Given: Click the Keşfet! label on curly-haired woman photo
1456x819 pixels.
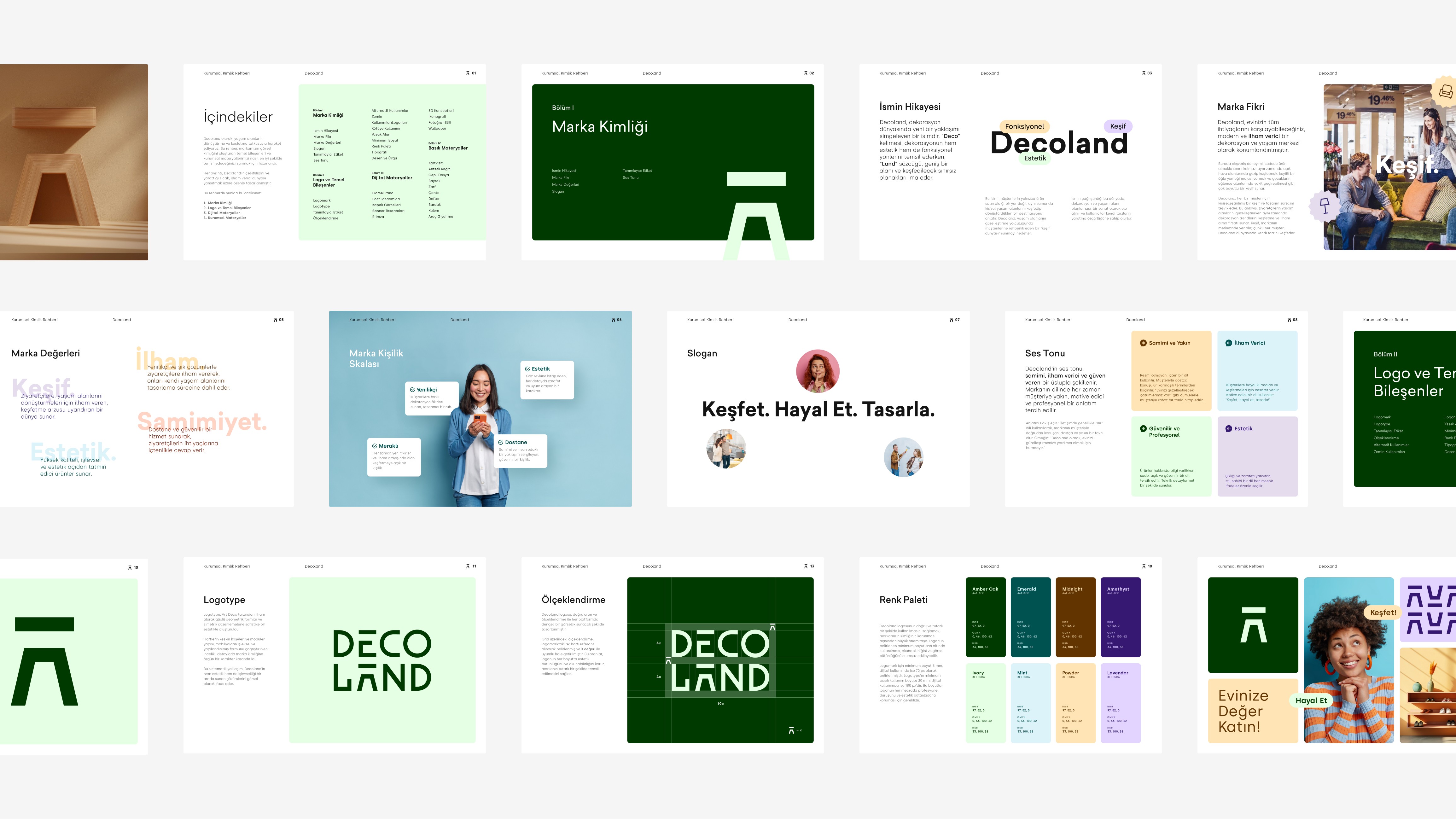Looking at the screenshot, I should click(1383, 613).
